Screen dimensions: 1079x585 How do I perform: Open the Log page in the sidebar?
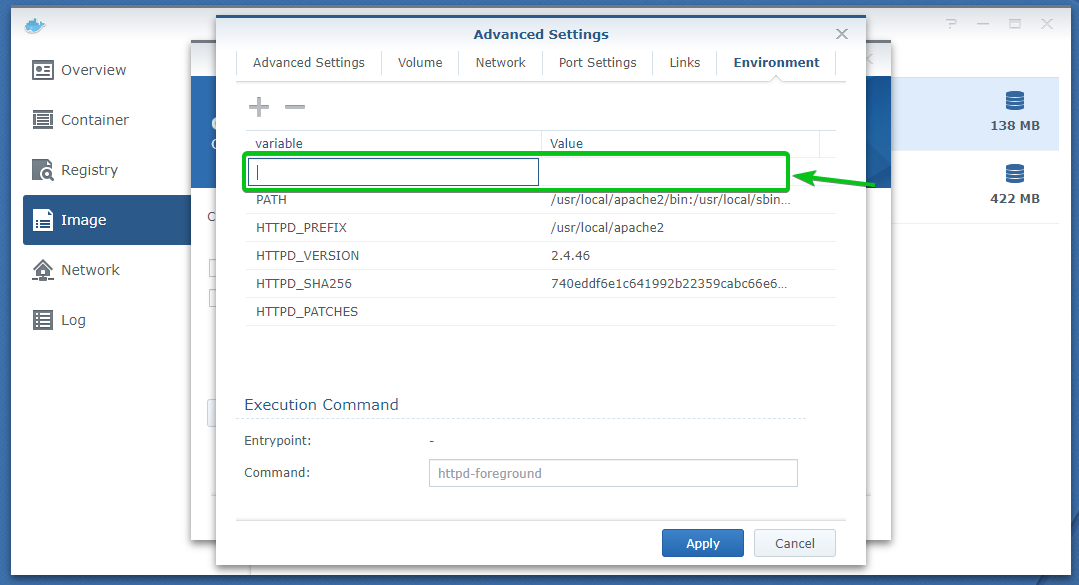(72, 320)
